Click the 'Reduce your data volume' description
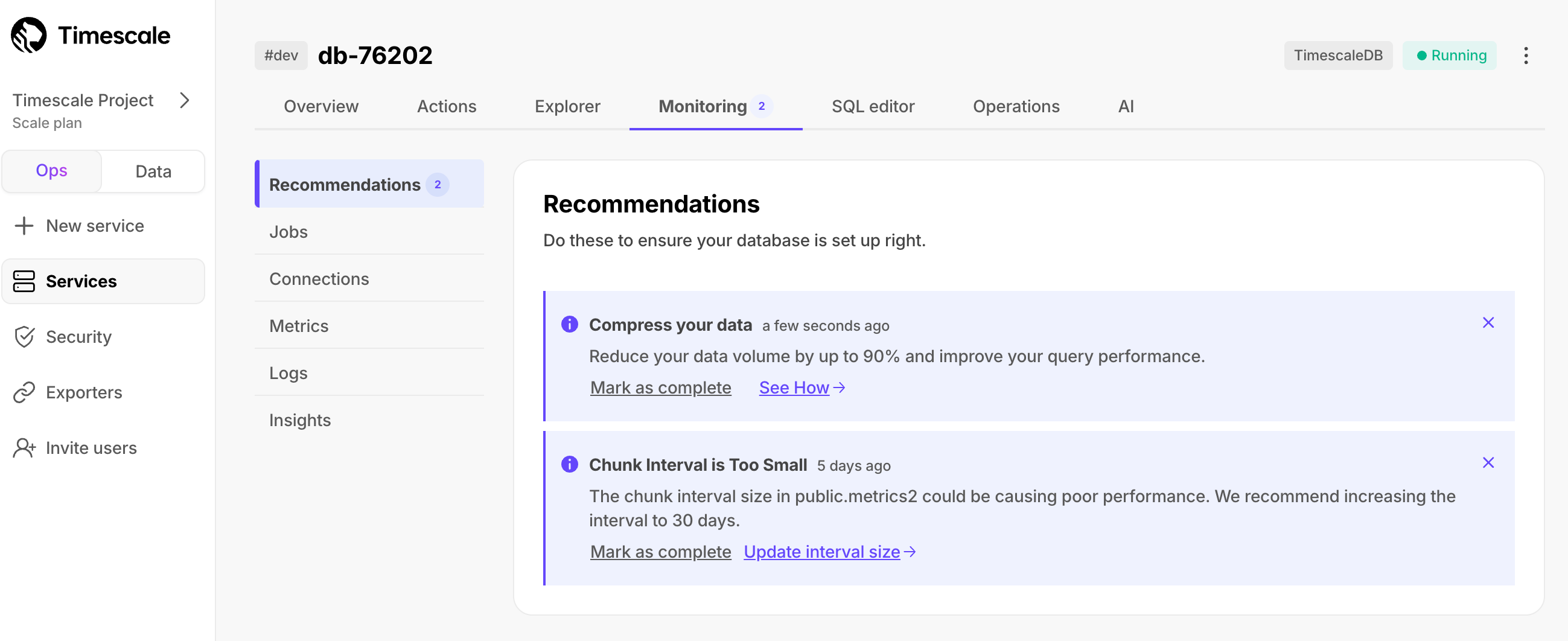This screenshot has width=1568, height=641. click(x=897, y=356)
